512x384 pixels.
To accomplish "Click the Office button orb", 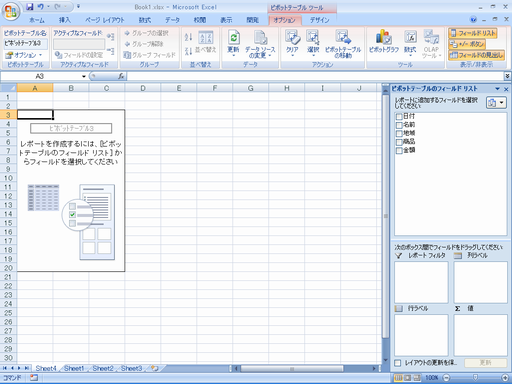I will click(x=11, y=12).
